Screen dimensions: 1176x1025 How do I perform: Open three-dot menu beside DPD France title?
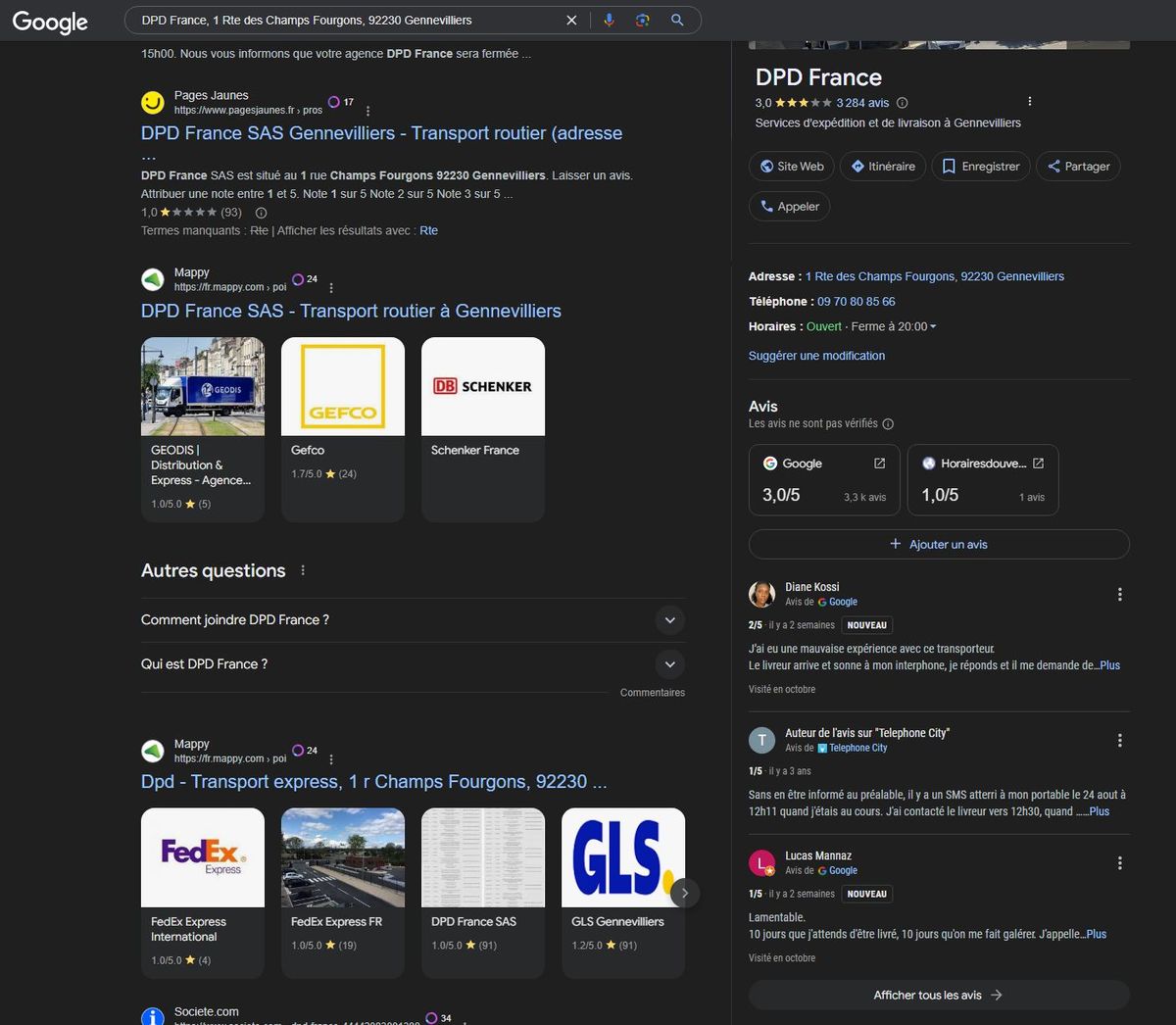(1029, 102)
